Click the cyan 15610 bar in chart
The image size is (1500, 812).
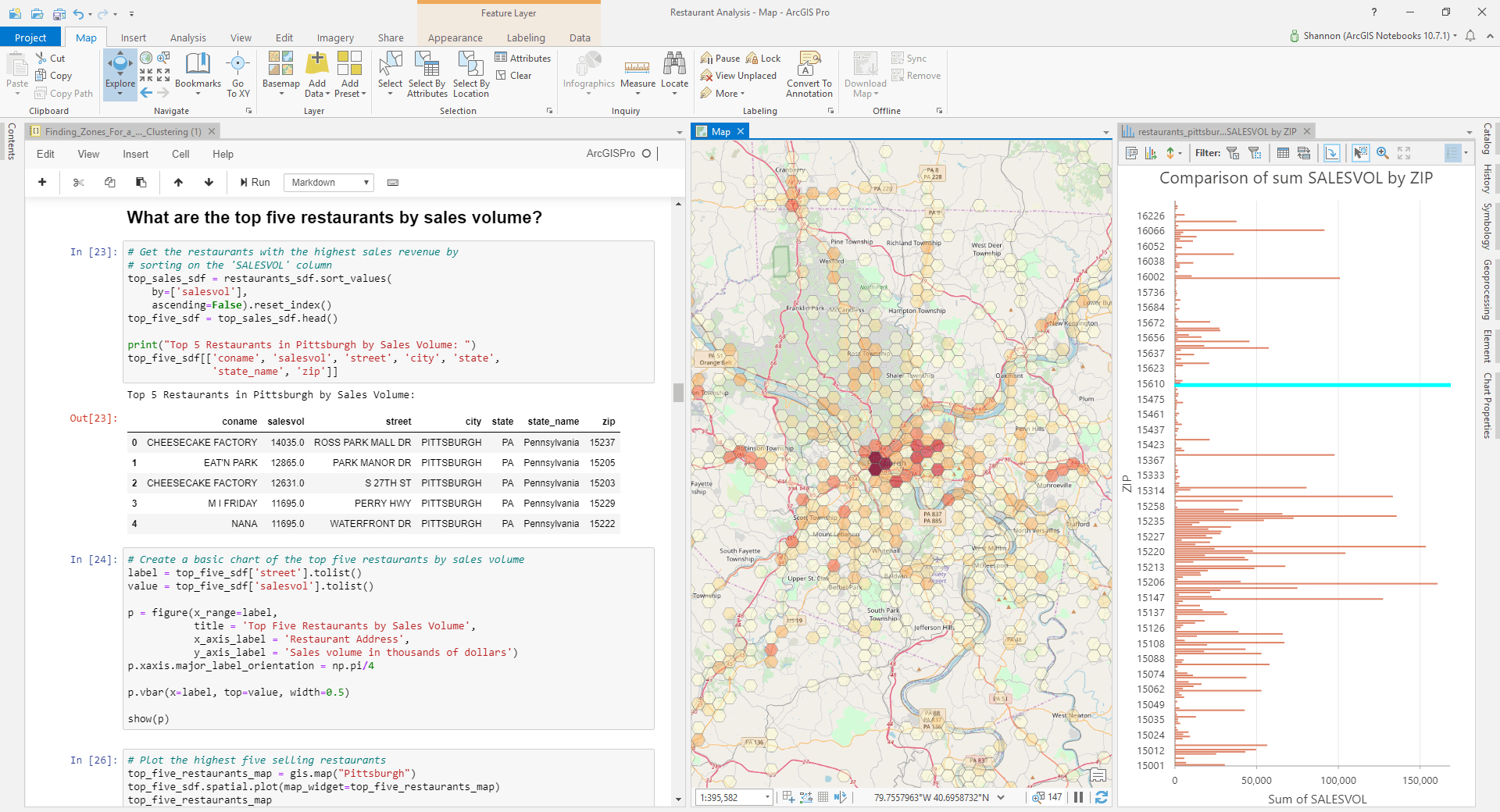click(x=1312, y=384)
